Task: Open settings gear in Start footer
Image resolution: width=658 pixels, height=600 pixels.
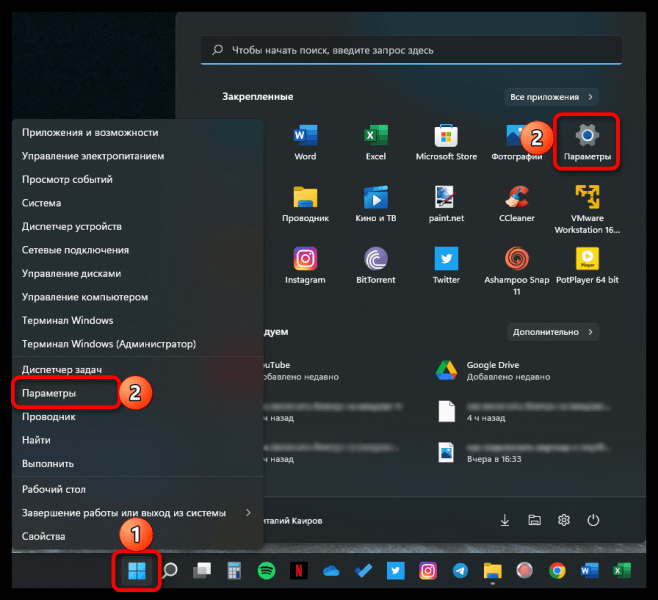Action: [564, 520]
